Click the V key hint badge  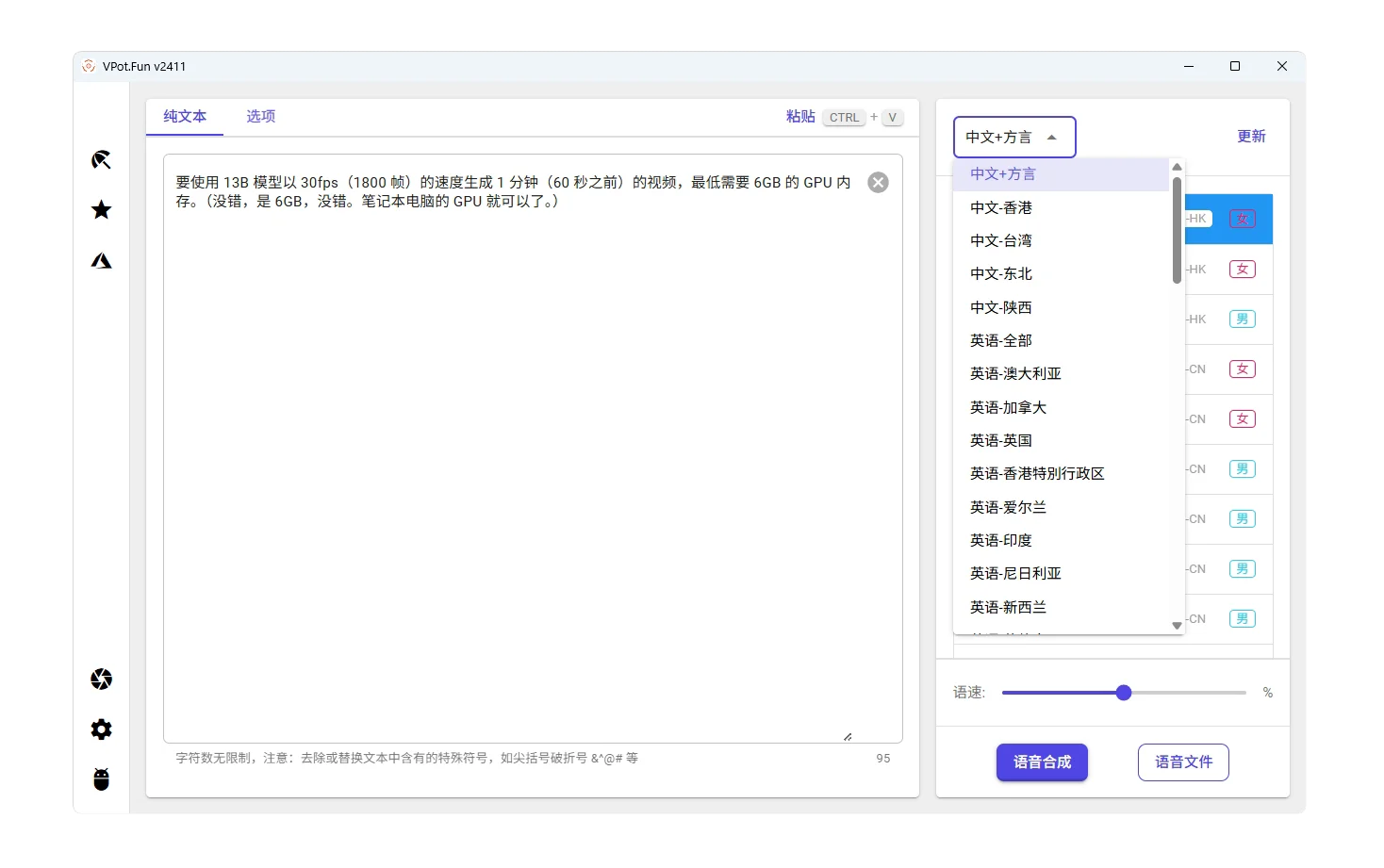892,118
